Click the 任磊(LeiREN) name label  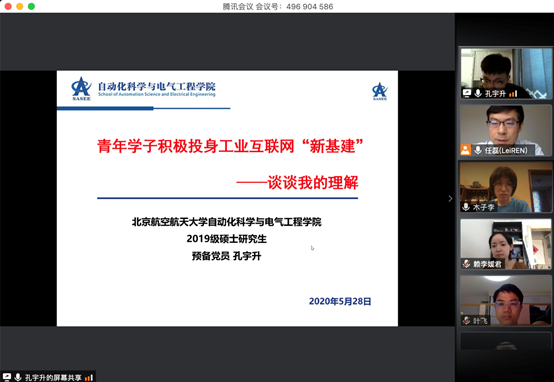point(506,150)
